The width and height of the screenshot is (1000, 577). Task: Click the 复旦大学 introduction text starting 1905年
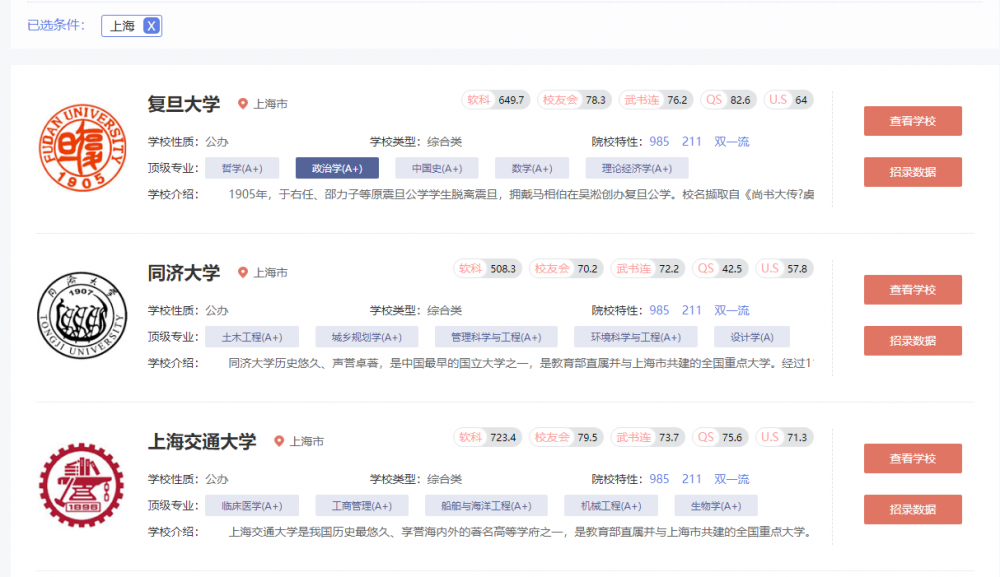click(521, 194)
